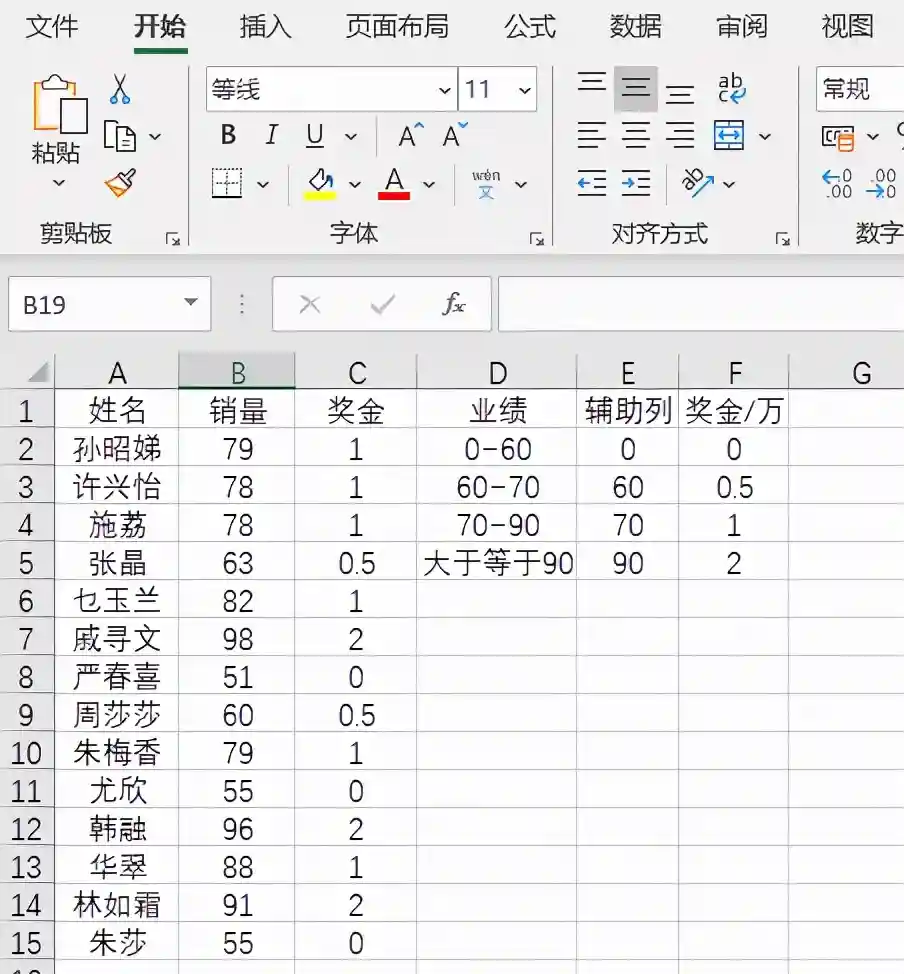
Task: Select cell C5 containing 0.5
Action: [x=356, y=563]
